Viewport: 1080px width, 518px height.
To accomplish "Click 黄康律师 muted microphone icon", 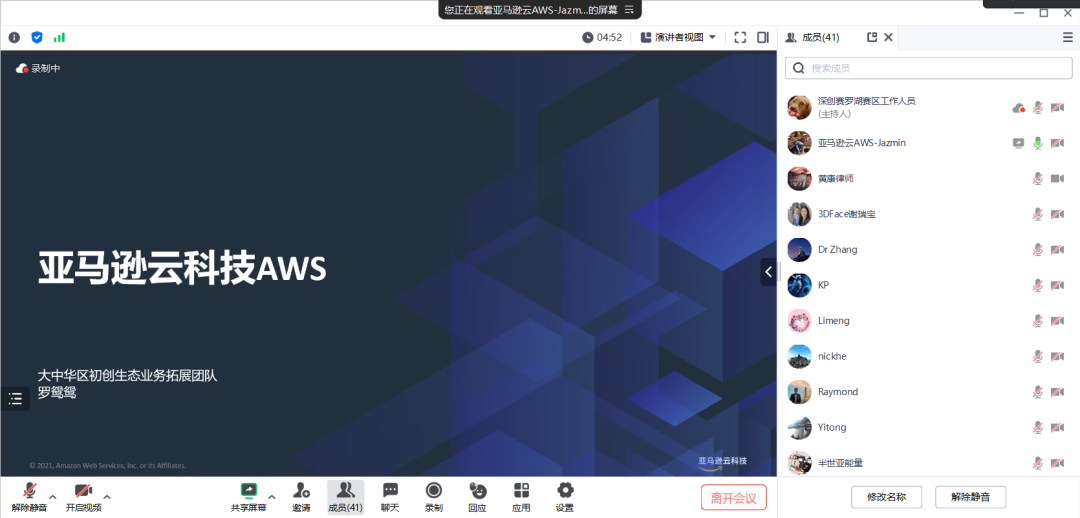I will point(1037,178).
